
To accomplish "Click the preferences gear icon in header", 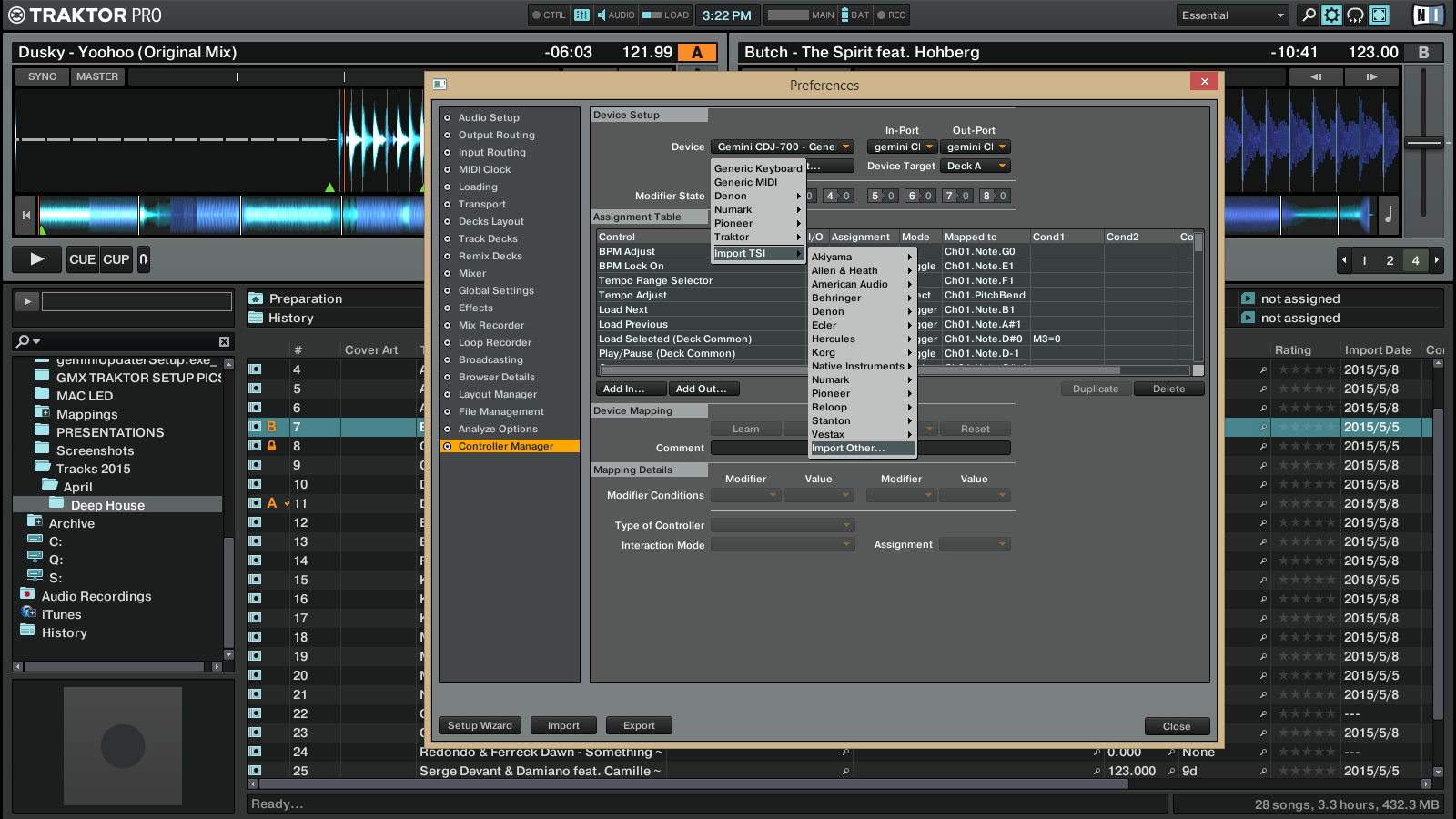I will click(x=1331, y=15).
